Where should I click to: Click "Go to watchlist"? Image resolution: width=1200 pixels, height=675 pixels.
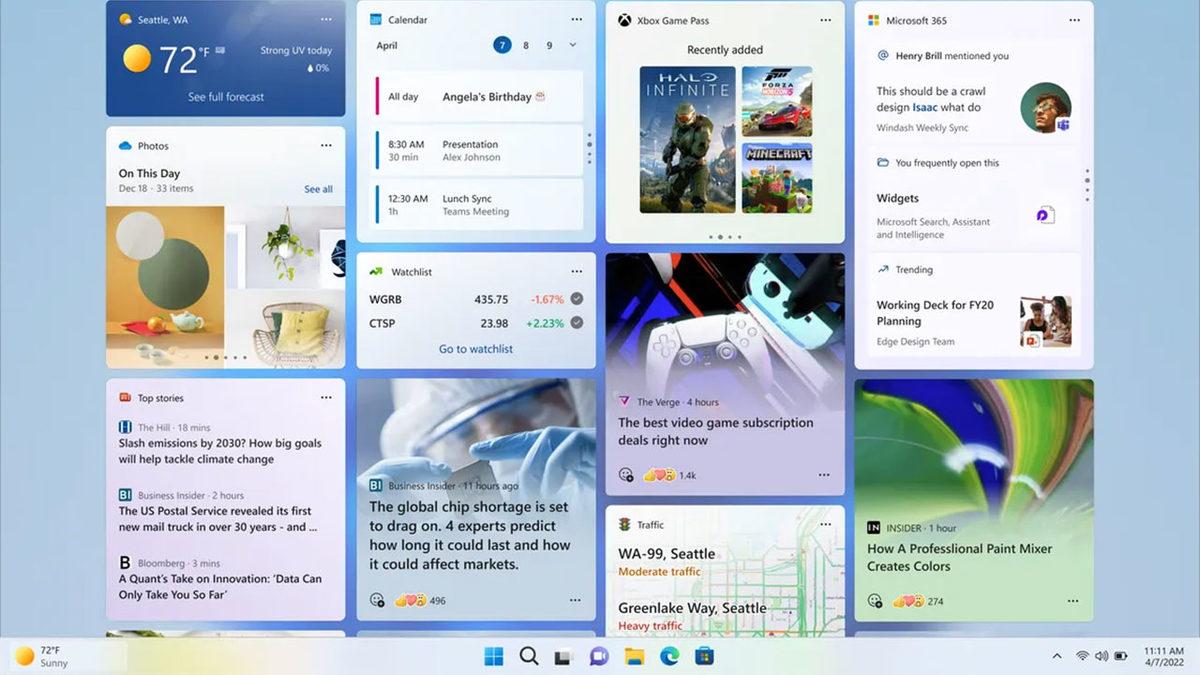tap(476, 348)
